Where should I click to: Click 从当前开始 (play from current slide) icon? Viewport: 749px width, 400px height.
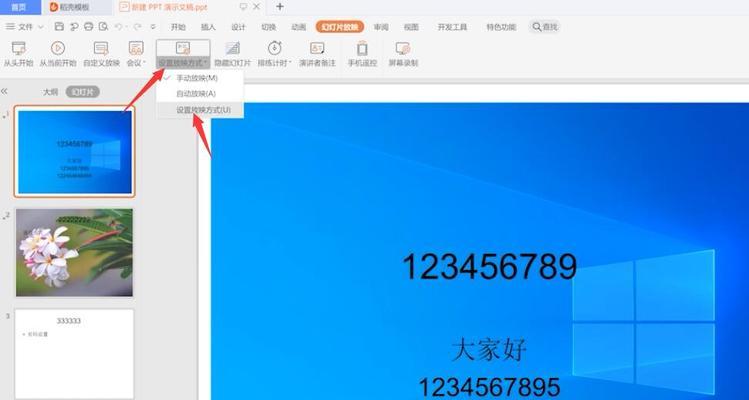58,48
